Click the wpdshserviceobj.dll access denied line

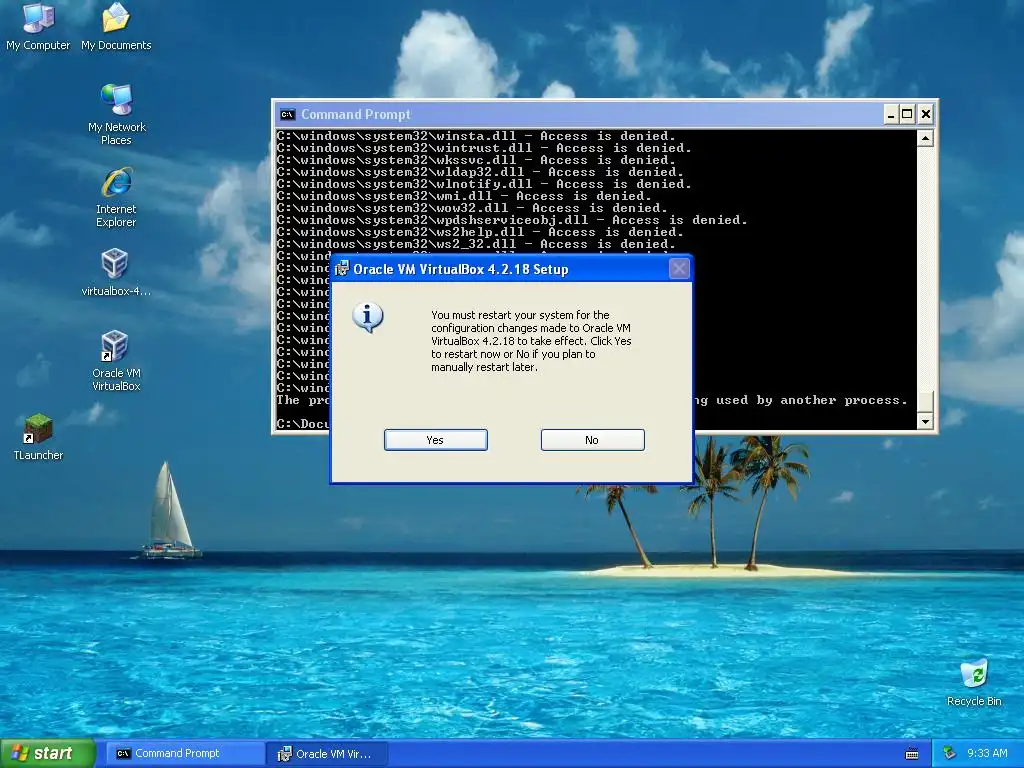(512, 220)
